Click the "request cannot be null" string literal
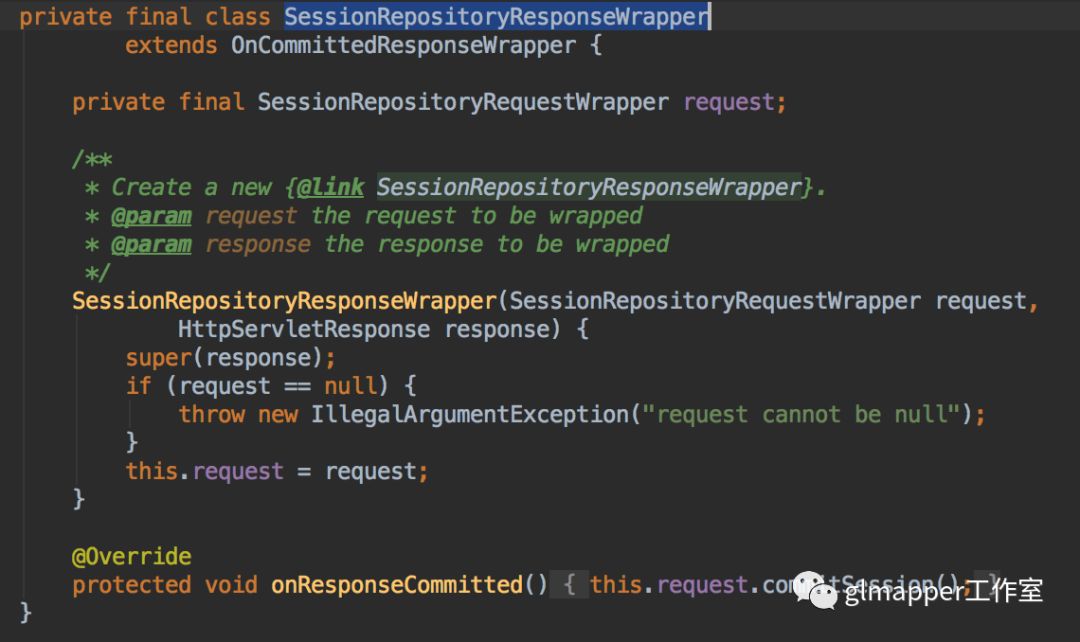Viewport: 1080px width, 642px height. click(x=801, y=415)
